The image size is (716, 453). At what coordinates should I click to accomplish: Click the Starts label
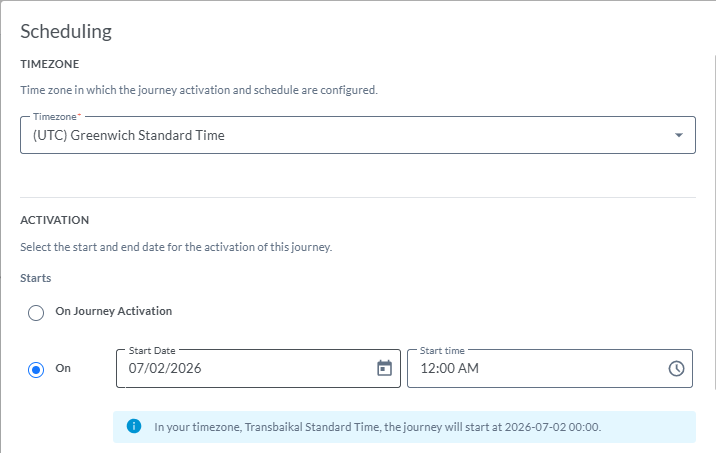click(36, 278)
